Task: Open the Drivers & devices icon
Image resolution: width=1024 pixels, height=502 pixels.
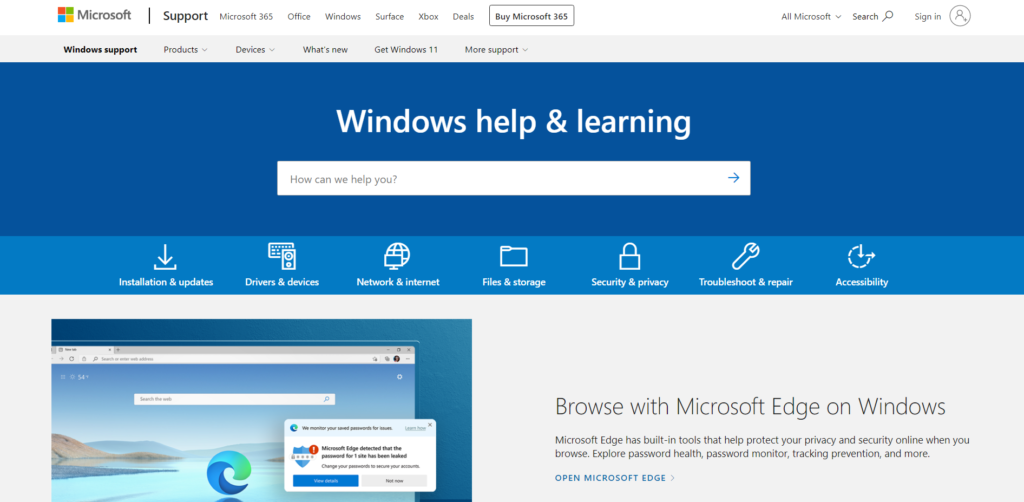Action: (282, 256)
